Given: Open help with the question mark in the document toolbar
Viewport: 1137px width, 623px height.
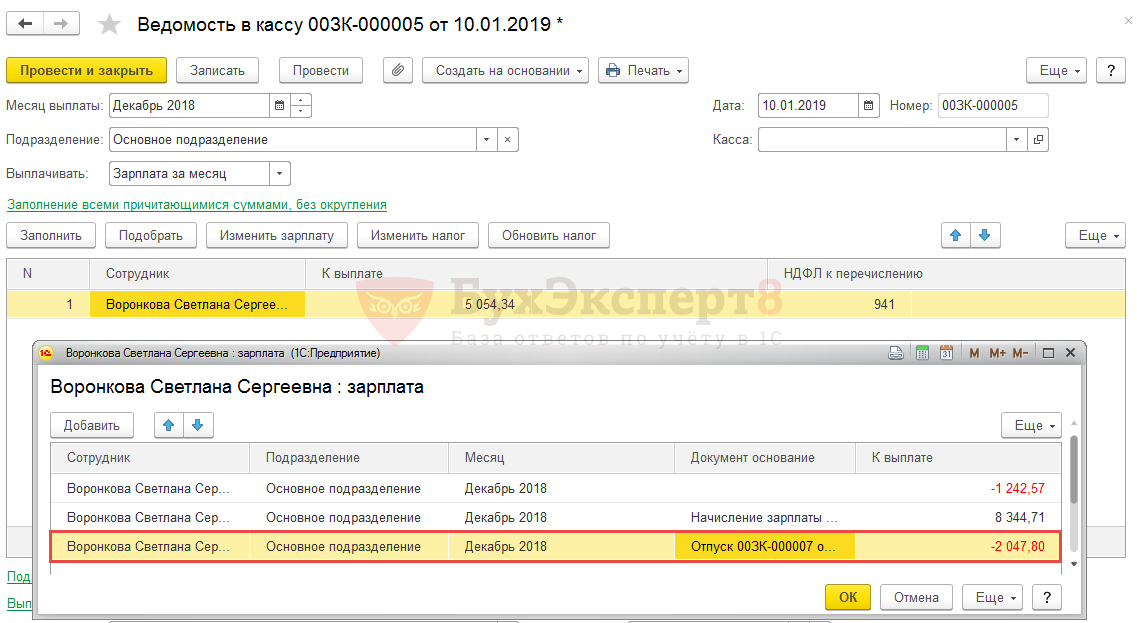Looking at the screenshot, I should [1110, 70].
